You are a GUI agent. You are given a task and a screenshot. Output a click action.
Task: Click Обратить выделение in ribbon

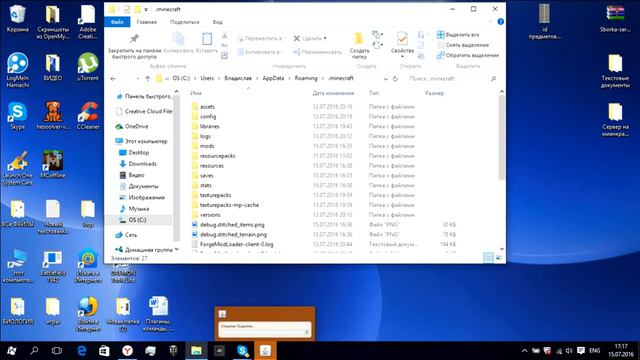pyautogui.click(x=468, y=55)
